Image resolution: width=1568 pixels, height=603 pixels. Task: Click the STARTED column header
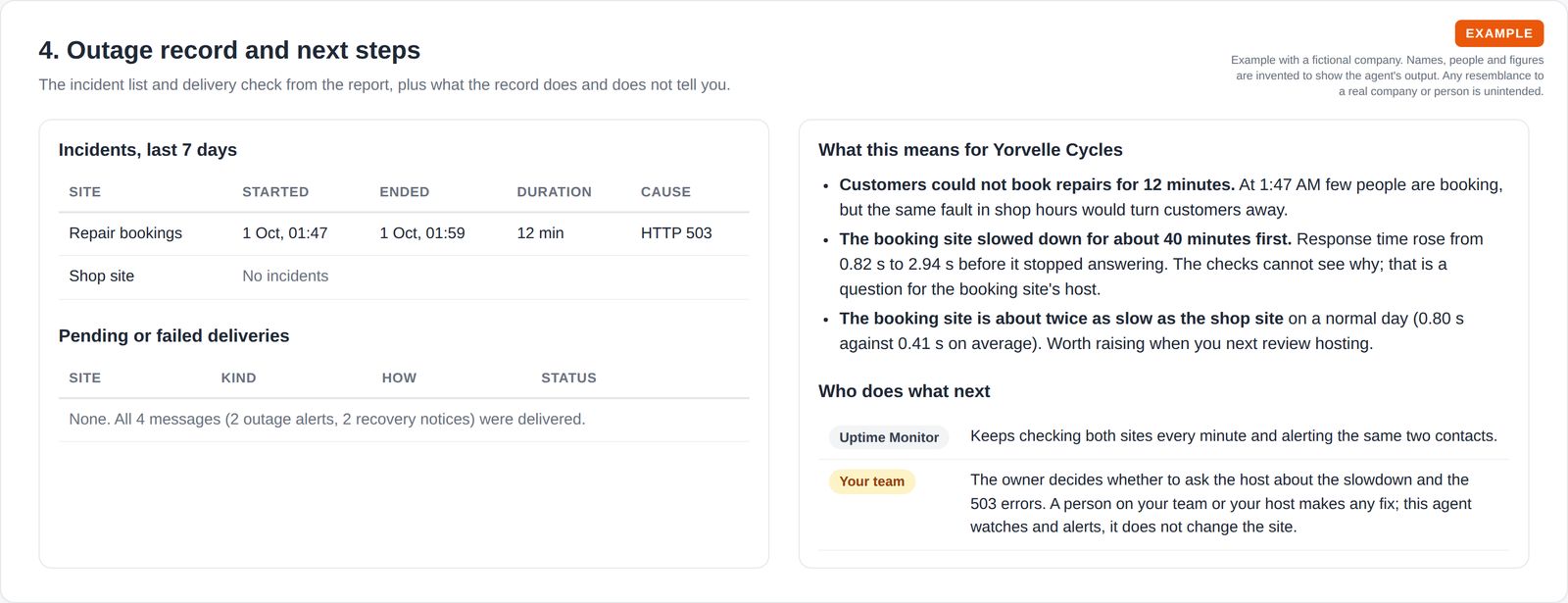(x=275, y=192)
